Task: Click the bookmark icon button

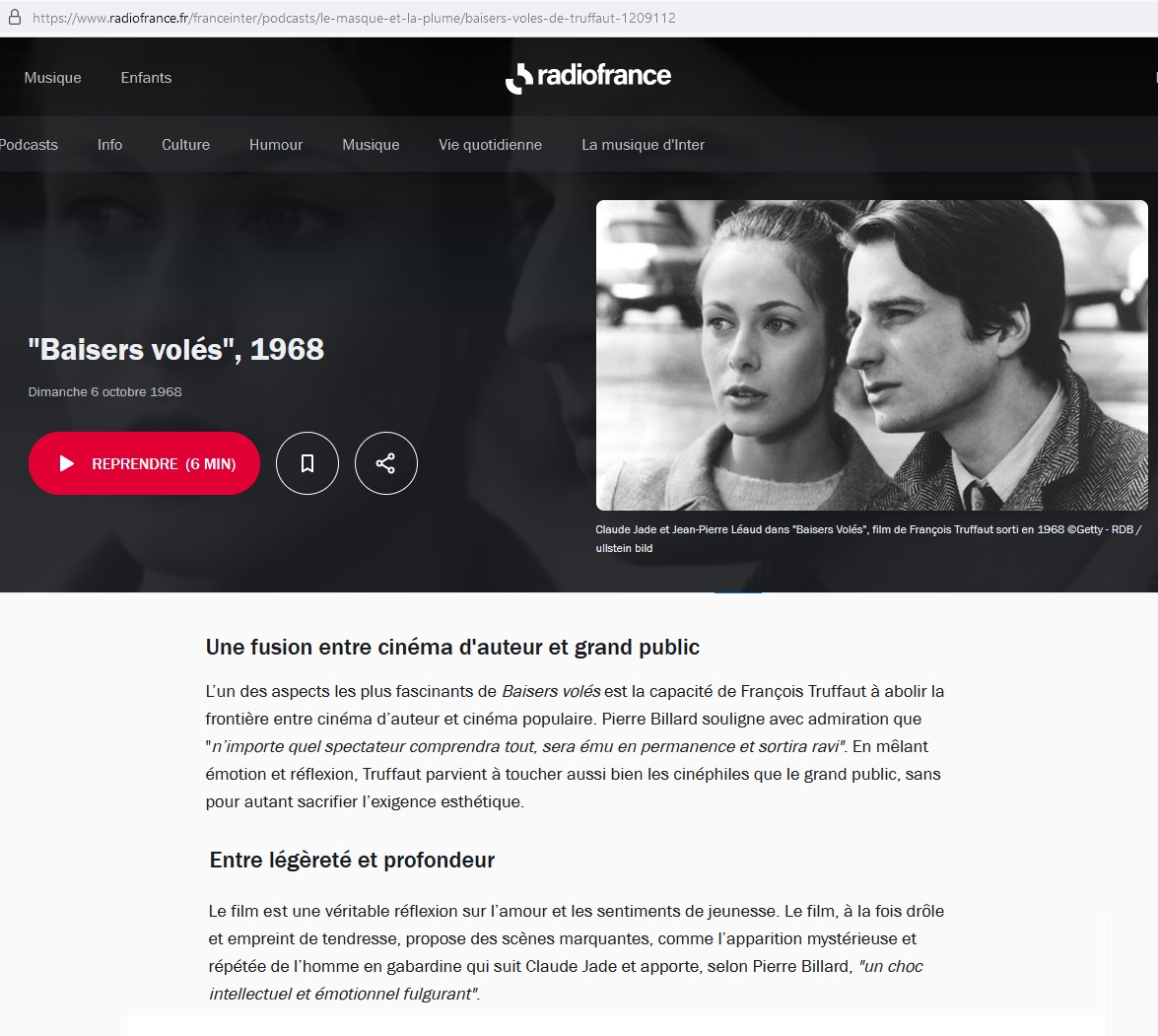Action: (x=307, y=463)
